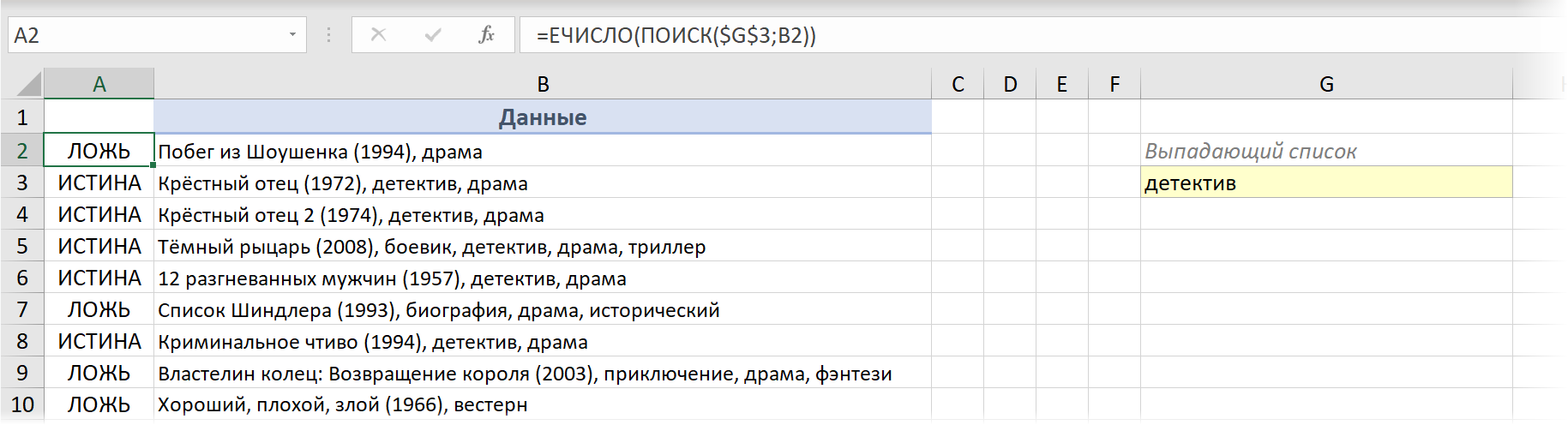Select cell A2 containing ЛОЖЬ
The image size is (1568, 425).
99,151
